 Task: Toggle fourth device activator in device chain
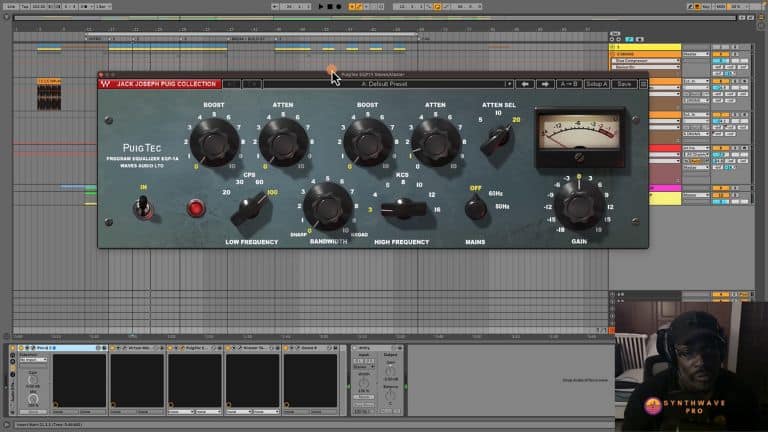click(x=228, y=348)
